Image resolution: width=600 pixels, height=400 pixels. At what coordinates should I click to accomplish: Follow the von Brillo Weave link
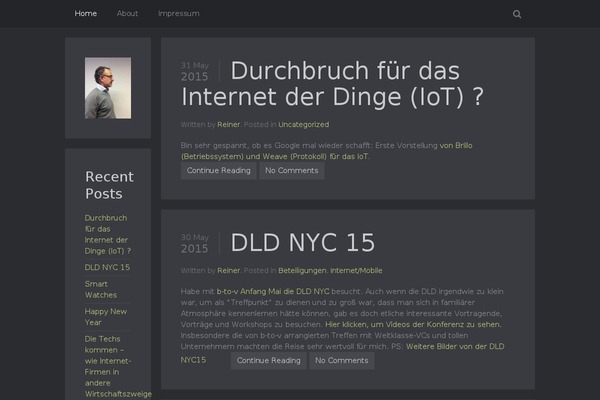pos(326,151)
